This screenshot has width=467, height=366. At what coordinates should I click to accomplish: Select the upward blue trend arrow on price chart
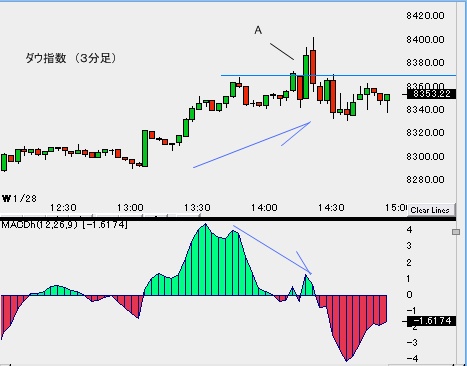[x=252, y=144]
